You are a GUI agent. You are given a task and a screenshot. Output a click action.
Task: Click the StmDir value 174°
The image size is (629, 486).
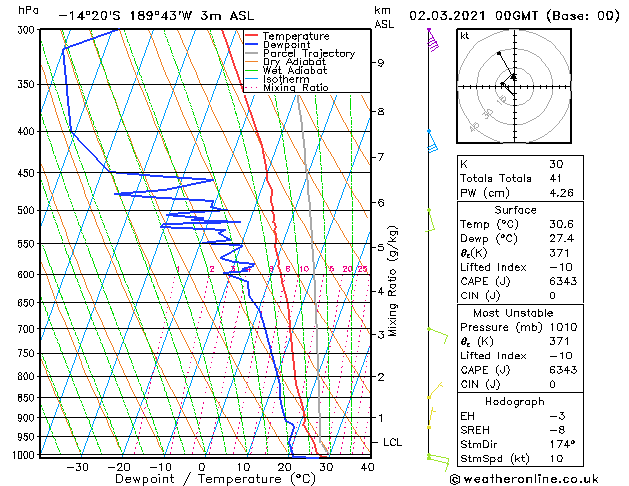click(562, 444)
